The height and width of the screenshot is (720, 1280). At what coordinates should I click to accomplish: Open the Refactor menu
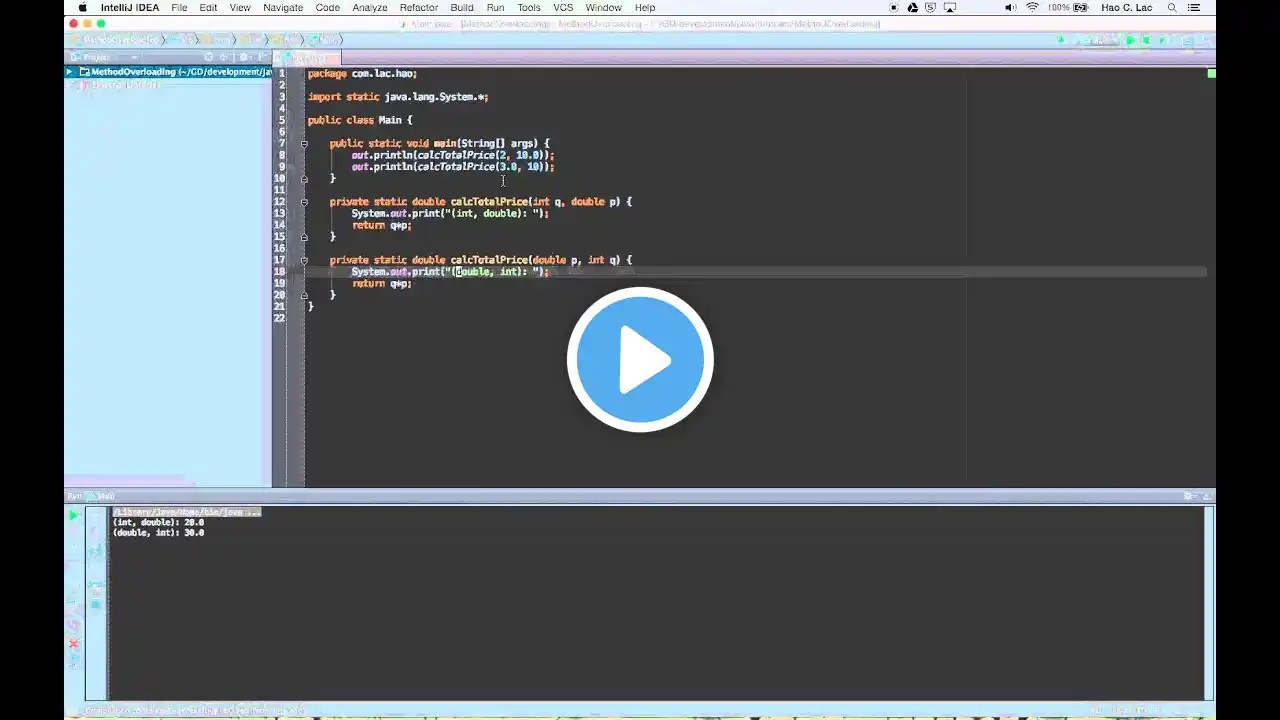(419, 8)
